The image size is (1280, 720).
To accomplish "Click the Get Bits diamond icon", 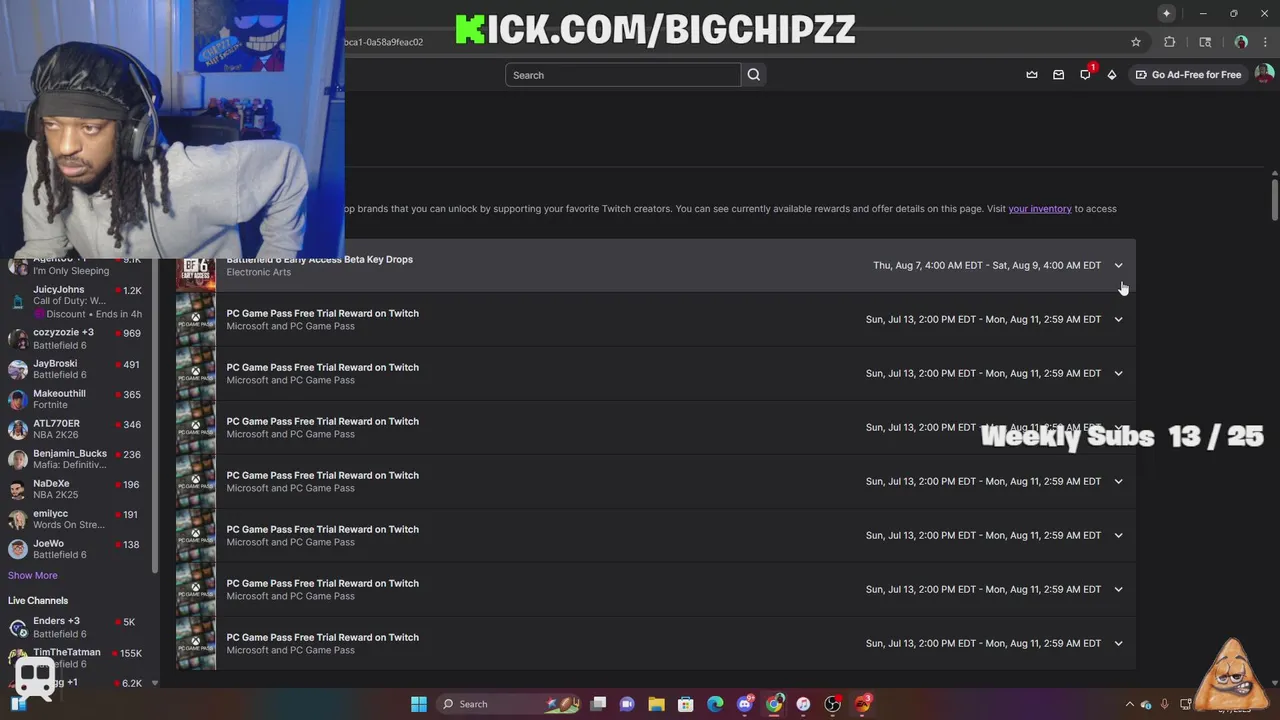I will (x=1112, y=75).
